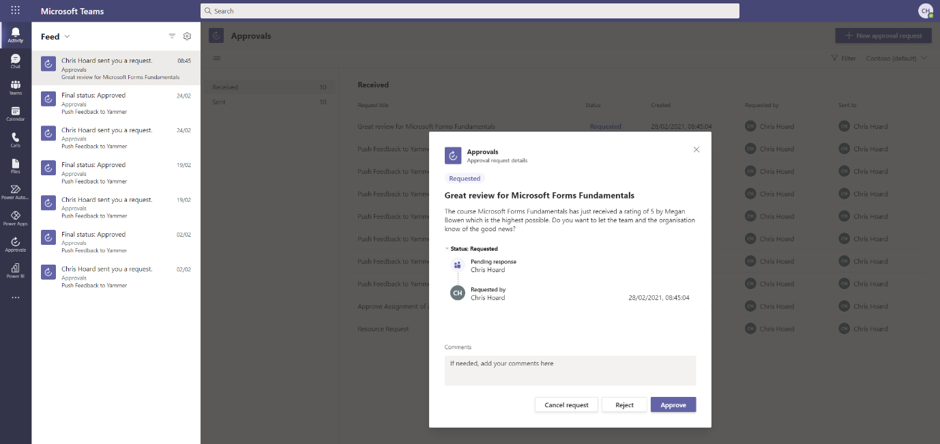The height and width of the screenshot is (444, 940).
Task: Show more apps ellipsis in the rail
Action: [16, 297]
